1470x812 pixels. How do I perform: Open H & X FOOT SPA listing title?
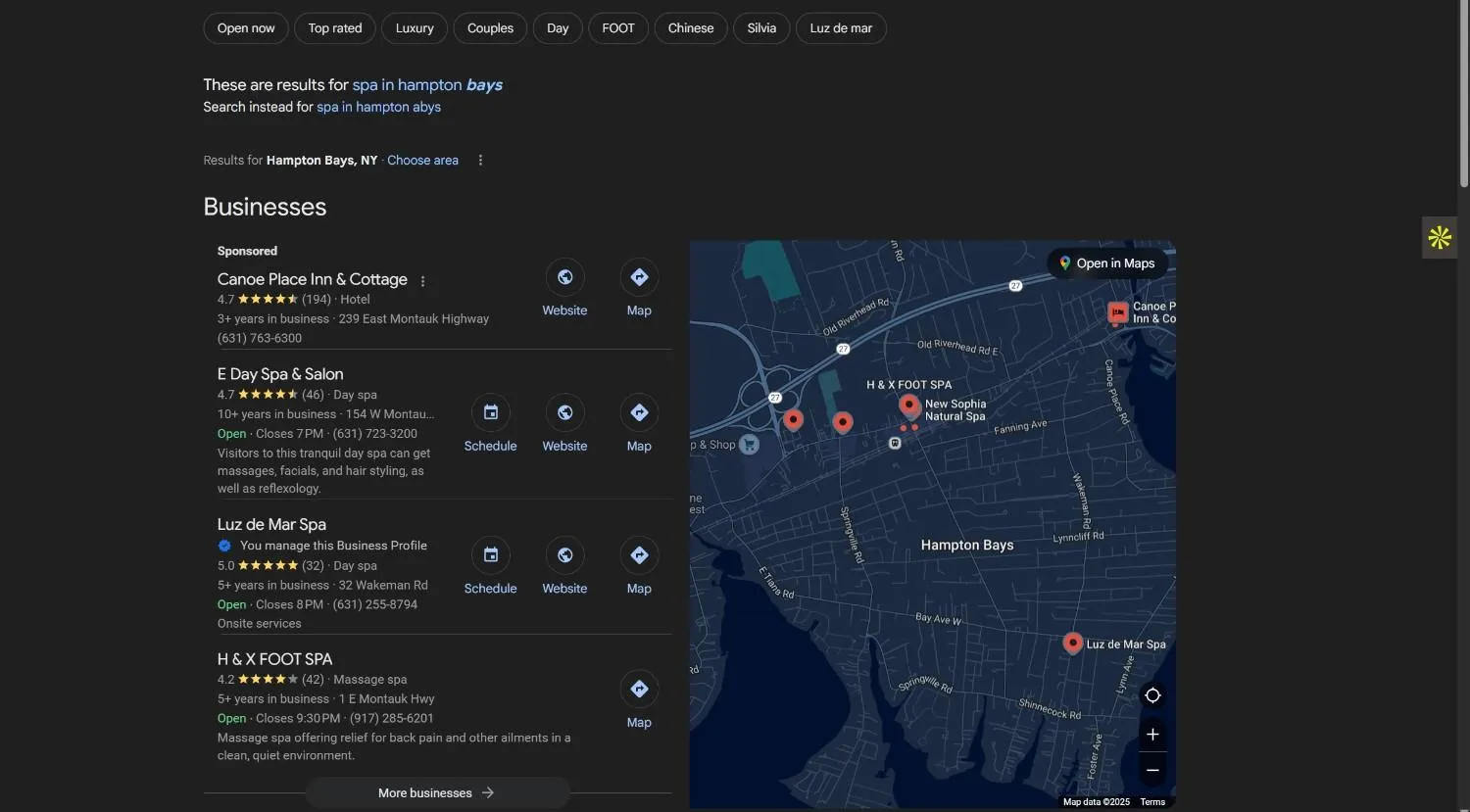point(275,659)
